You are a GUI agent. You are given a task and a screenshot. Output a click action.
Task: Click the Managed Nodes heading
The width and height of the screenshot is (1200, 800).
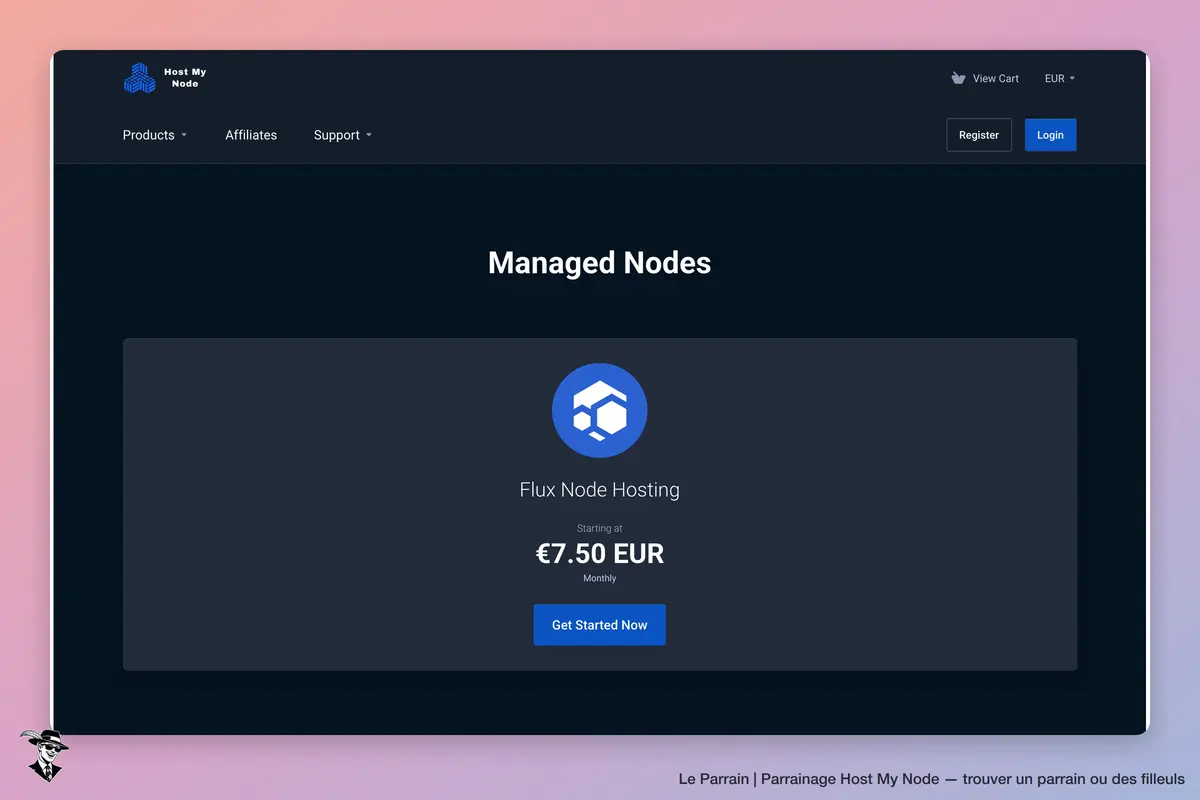[600, 263]
